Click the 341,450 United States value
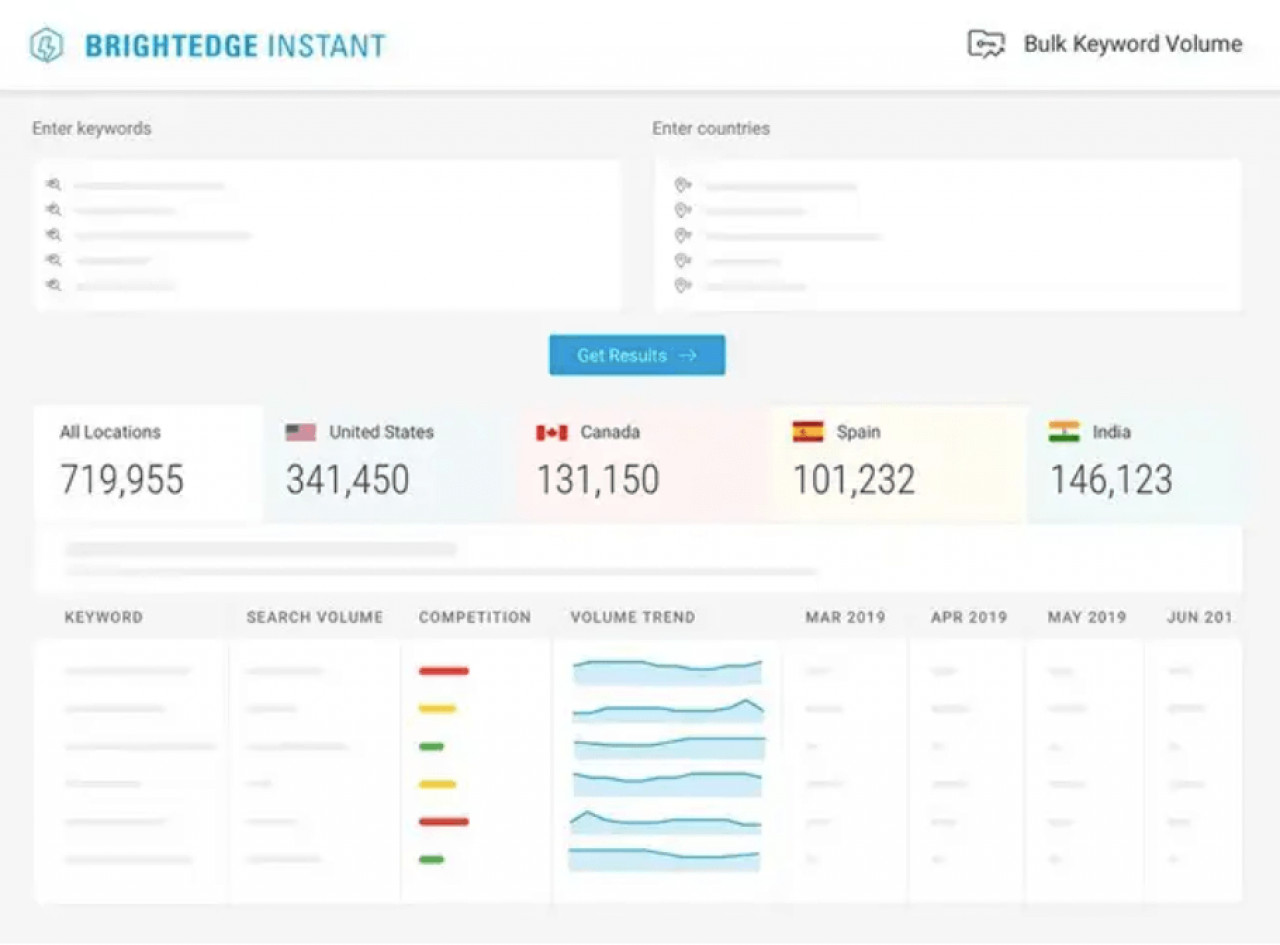The height and width of the screenshot is (945, 1280). pyautogui.click(x=348, y=480)
